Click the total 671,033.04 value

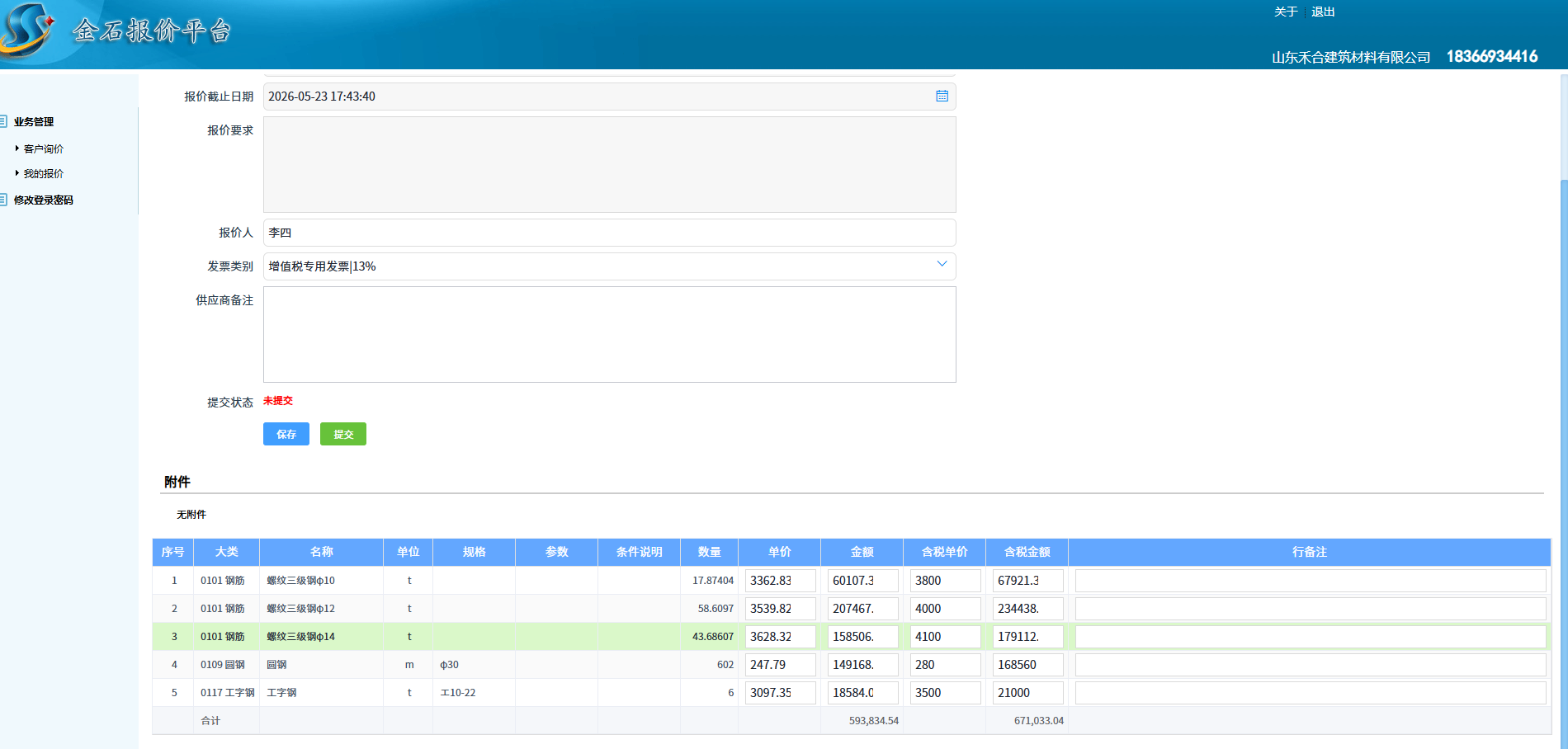tap(1039, 721)
